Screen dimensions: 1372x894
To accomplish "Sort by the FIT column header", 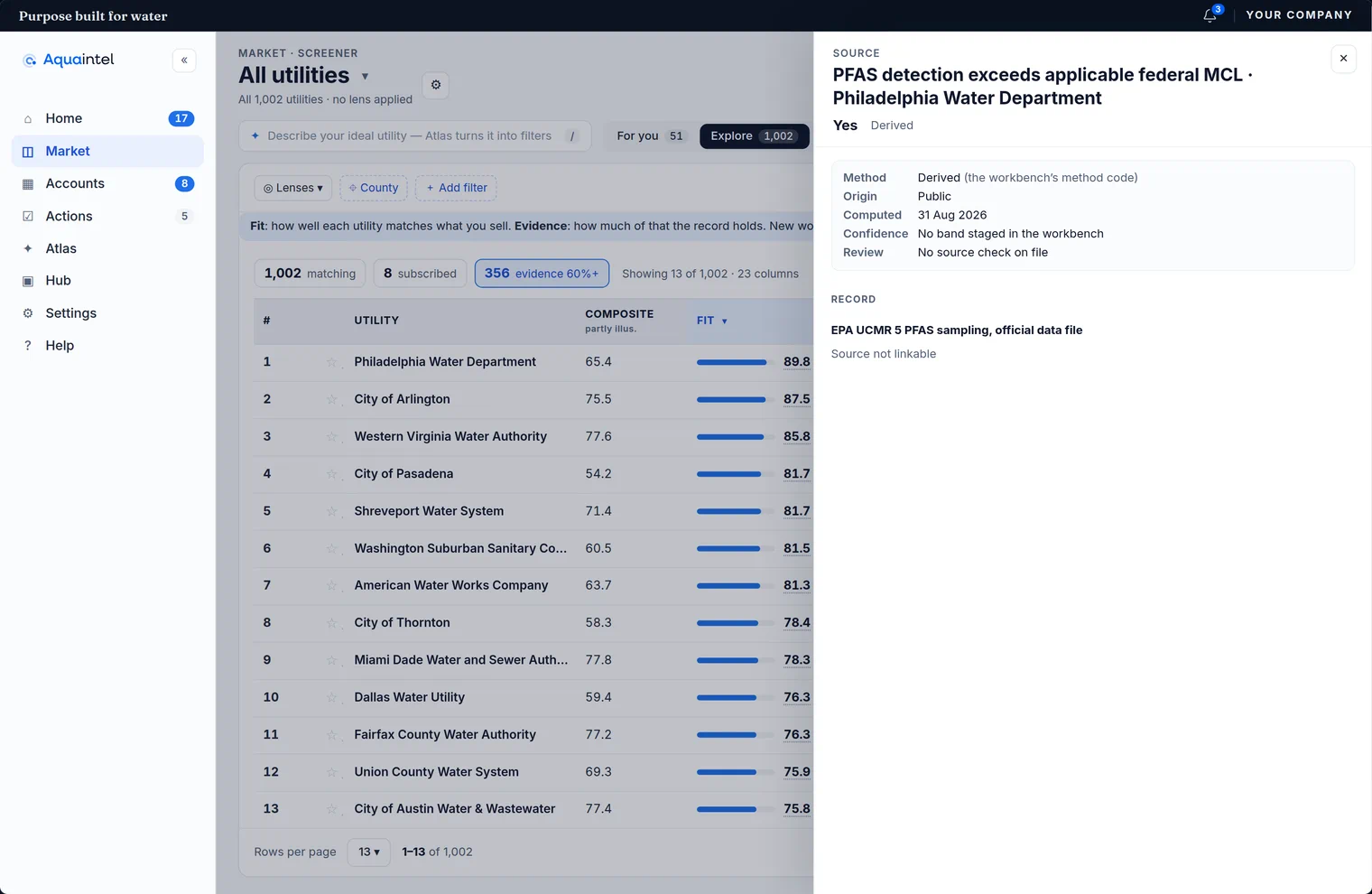I will 711,321.
